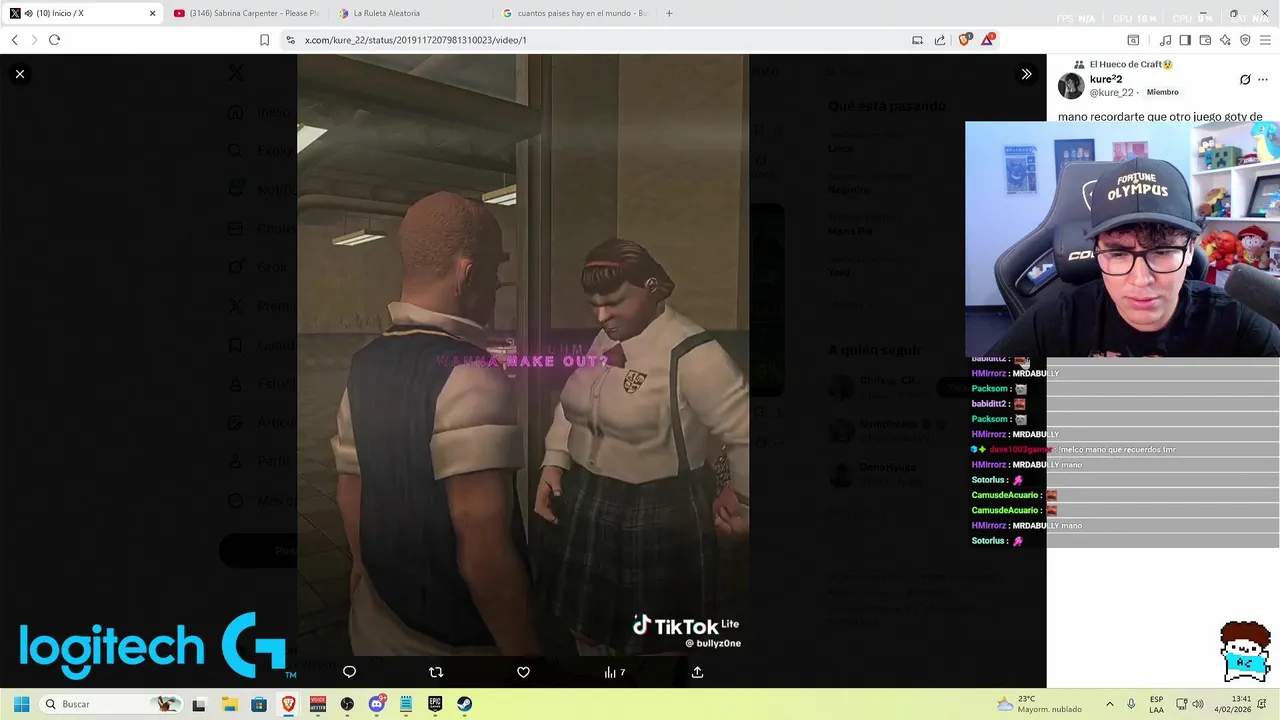This screenshot has width=1280, height=720.
Task: Open File Explorer from taskbar
Action: (229, 704)
